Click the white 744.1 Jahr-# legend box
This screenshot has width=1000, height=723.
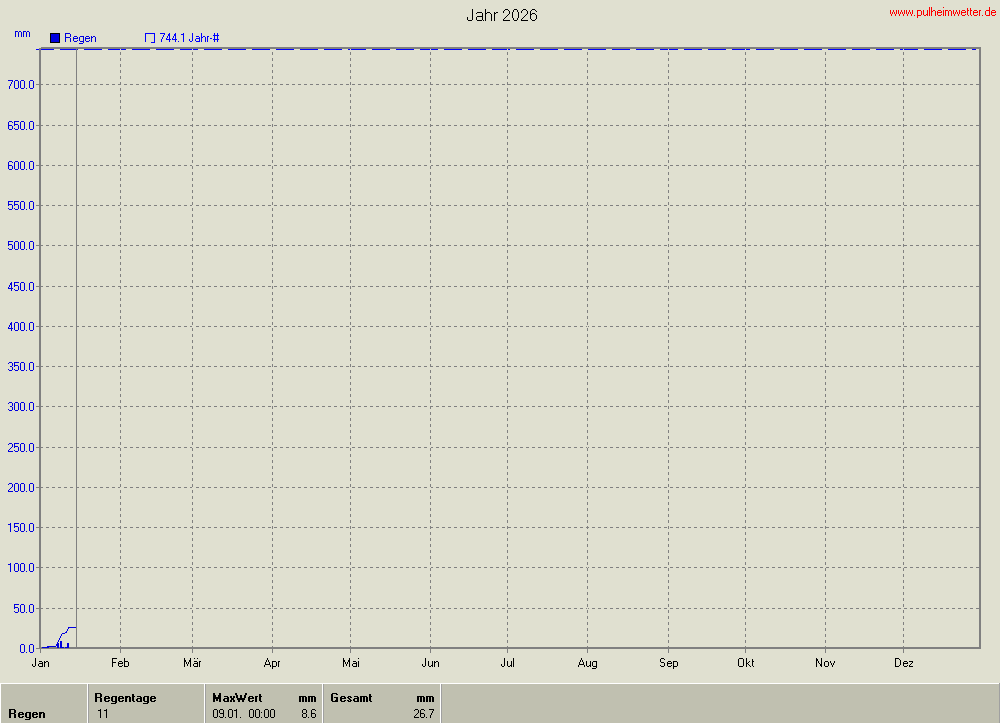[x=150, y=38]
